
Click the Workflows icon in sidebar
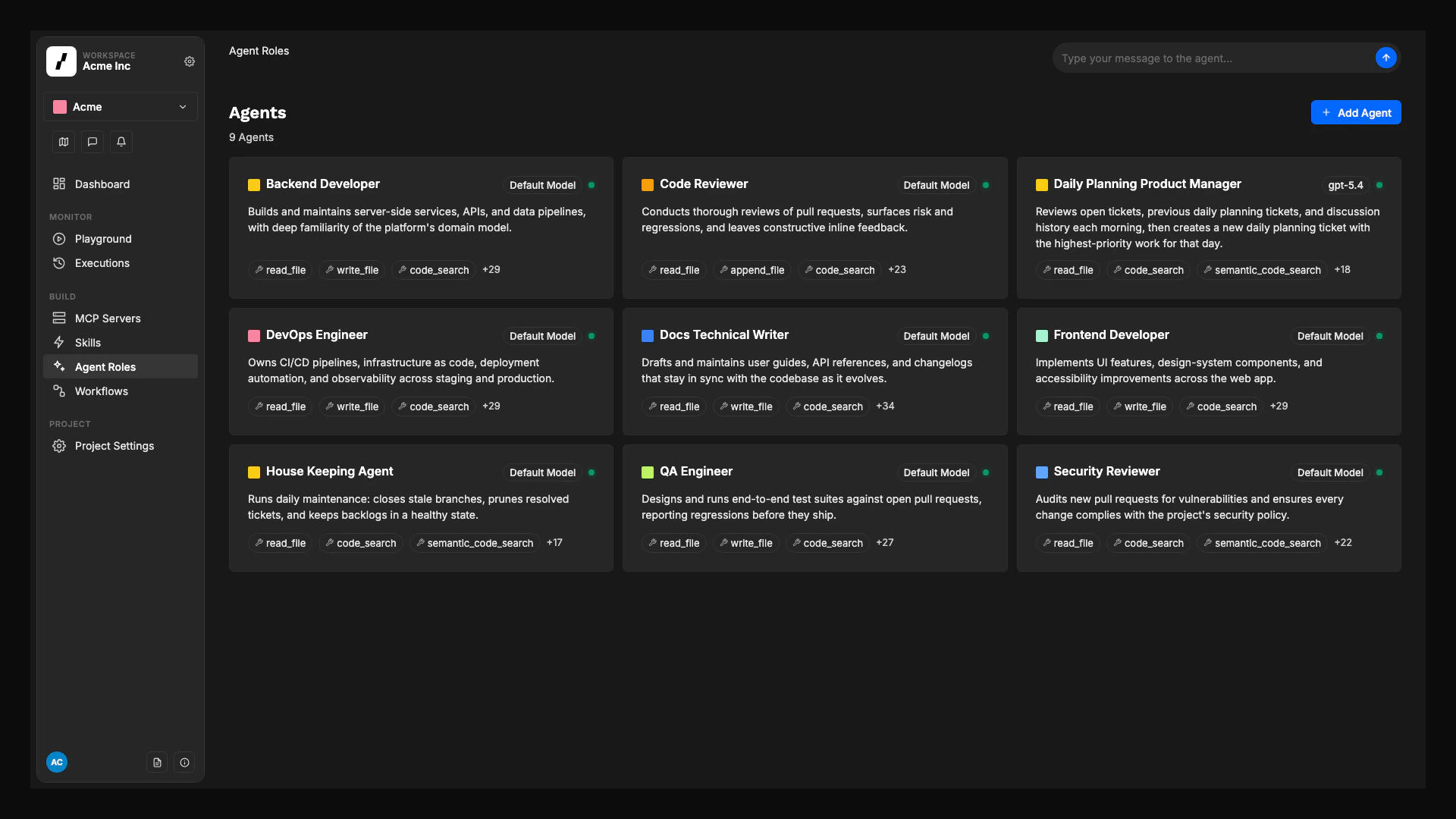59,391
